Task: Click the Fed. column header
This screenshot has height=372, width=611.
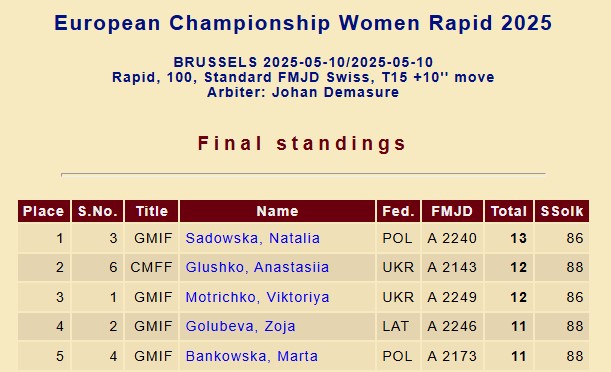Action: coord(398,211)
